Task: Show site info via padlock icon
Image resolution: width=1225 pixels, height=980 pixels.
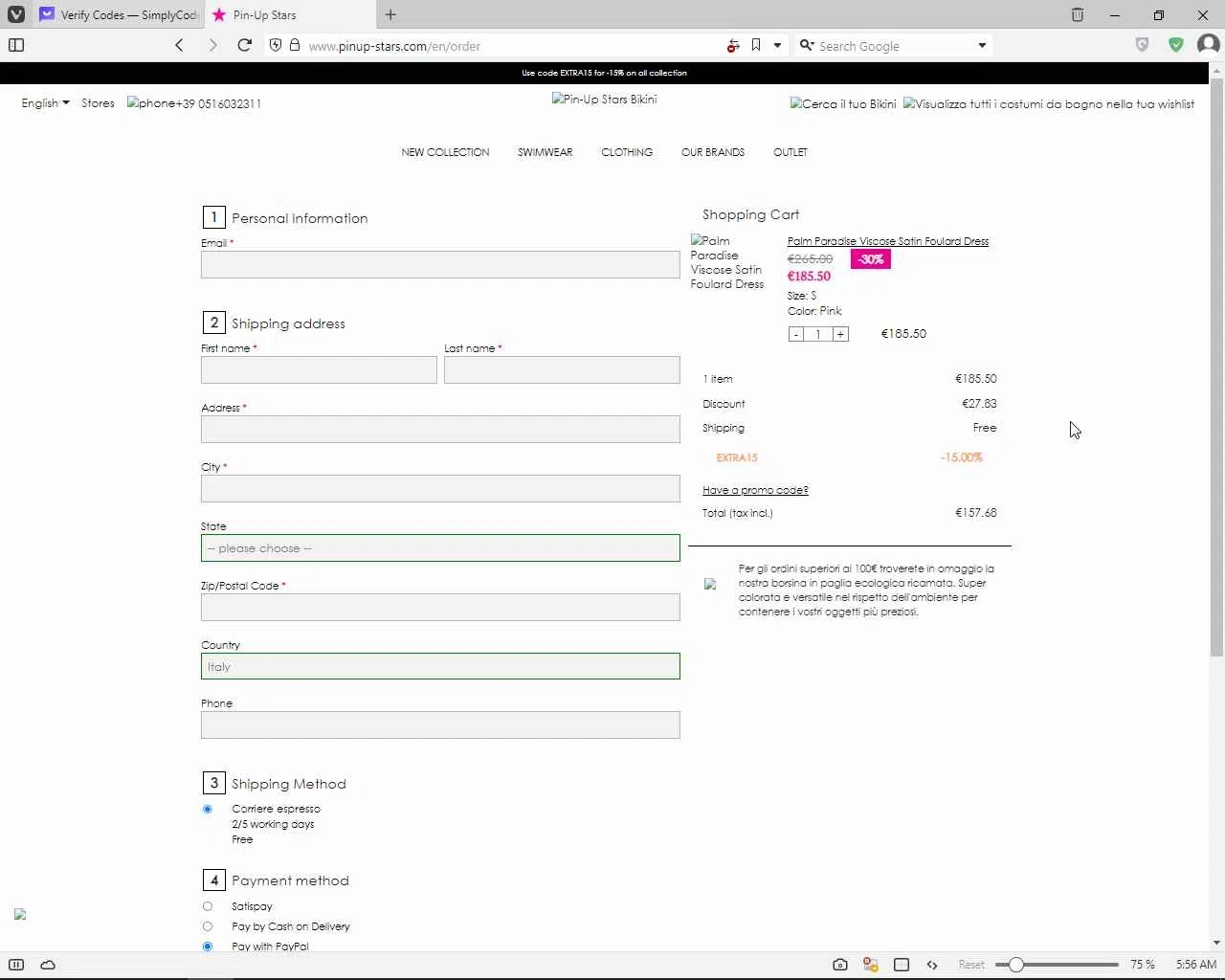Action: point(295,45)
